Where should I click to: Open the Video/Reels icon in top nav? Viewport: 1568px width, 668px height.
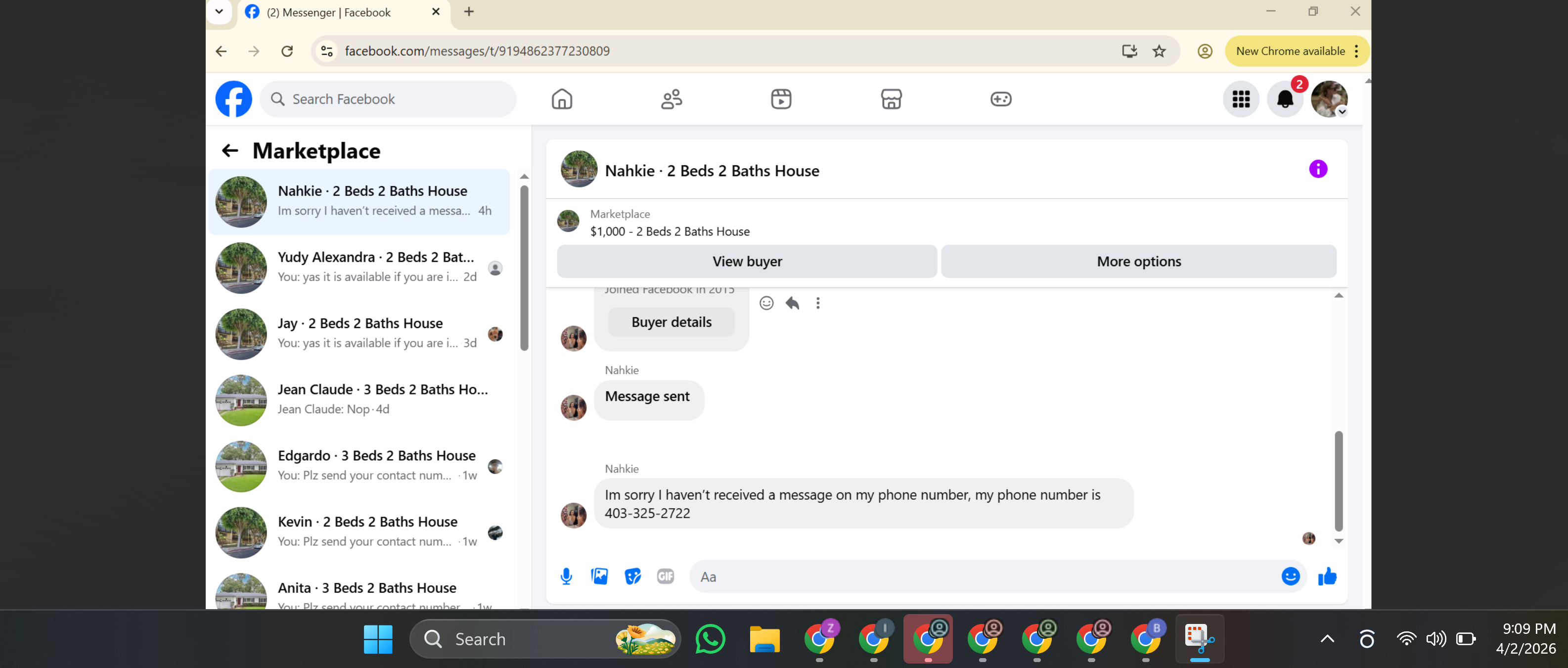click(781, 99)
